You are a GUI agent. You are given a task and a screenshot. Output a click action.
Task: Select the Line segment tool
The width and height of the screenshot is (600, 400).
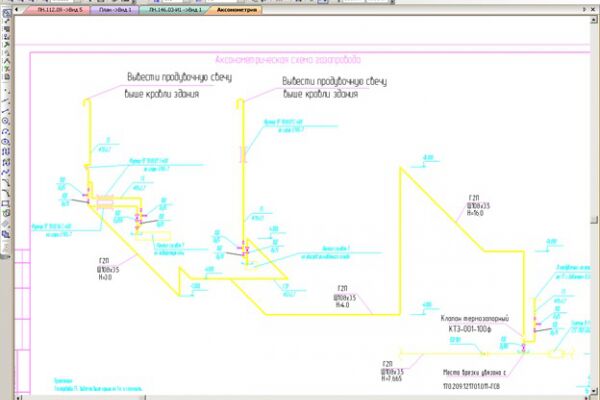5,111
